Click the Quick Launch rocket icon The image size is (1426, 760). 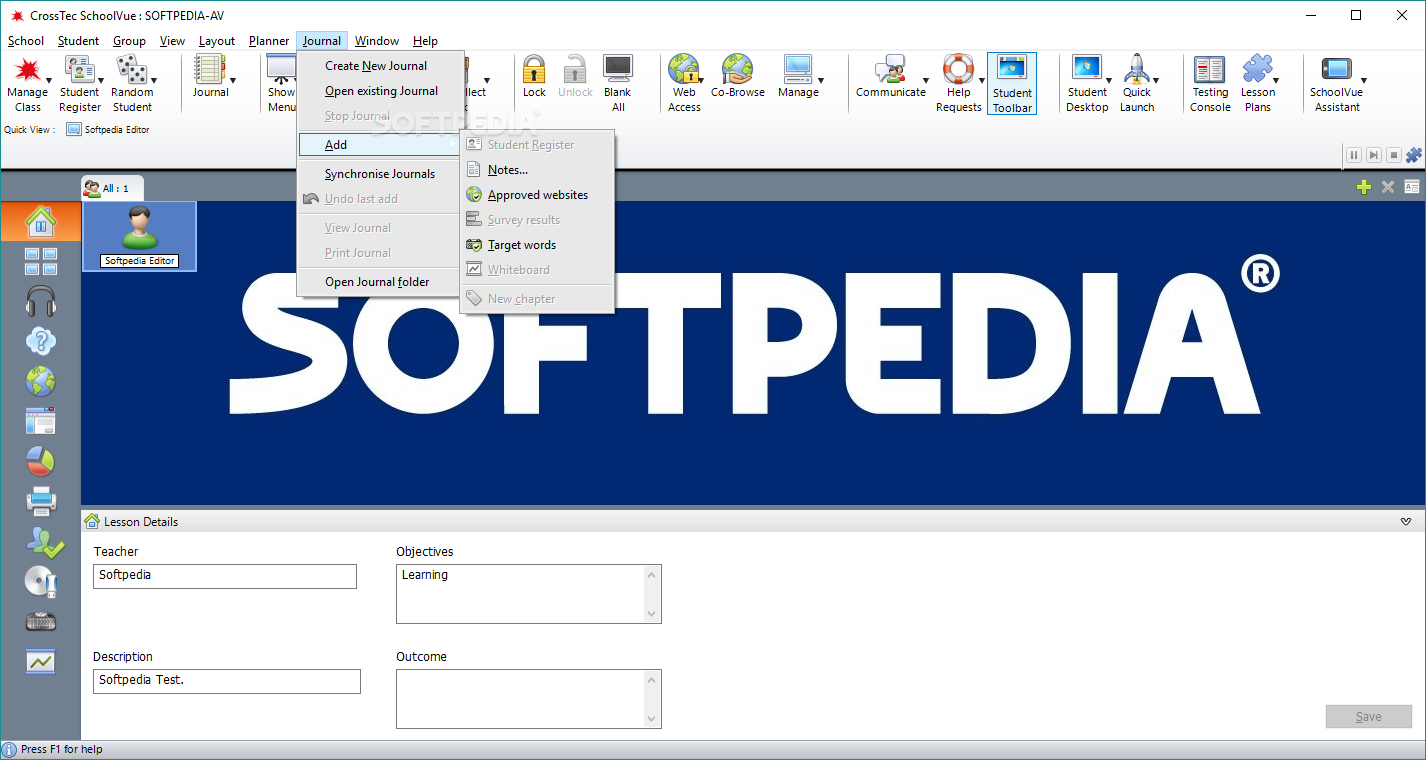click(1137, 83)
